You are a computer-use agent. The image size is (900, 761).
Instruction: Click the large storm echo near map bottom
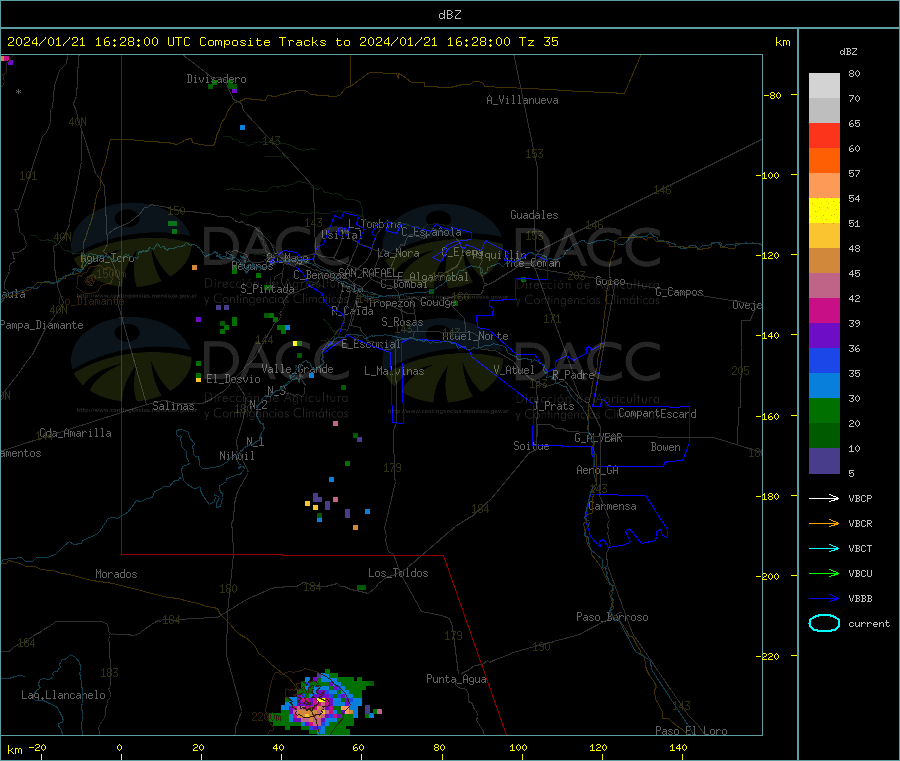[321, 703]
